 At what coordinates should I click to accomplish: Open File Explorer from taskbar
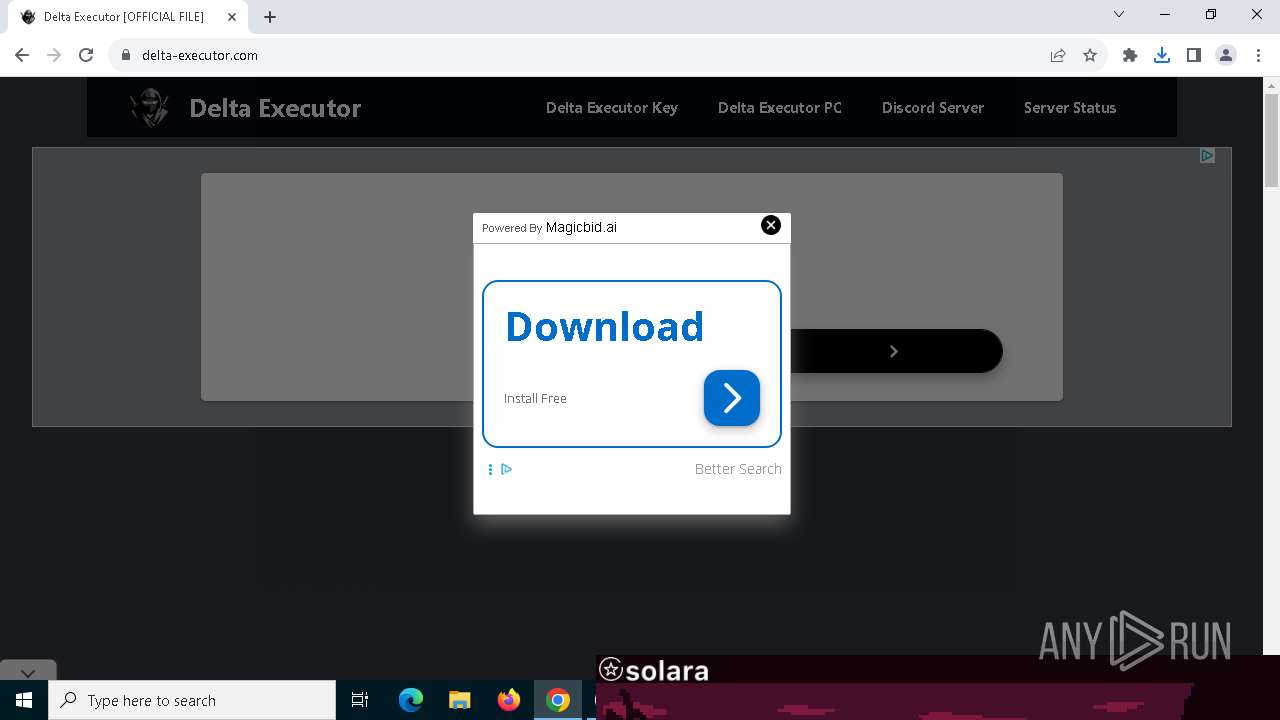(459, 700)
